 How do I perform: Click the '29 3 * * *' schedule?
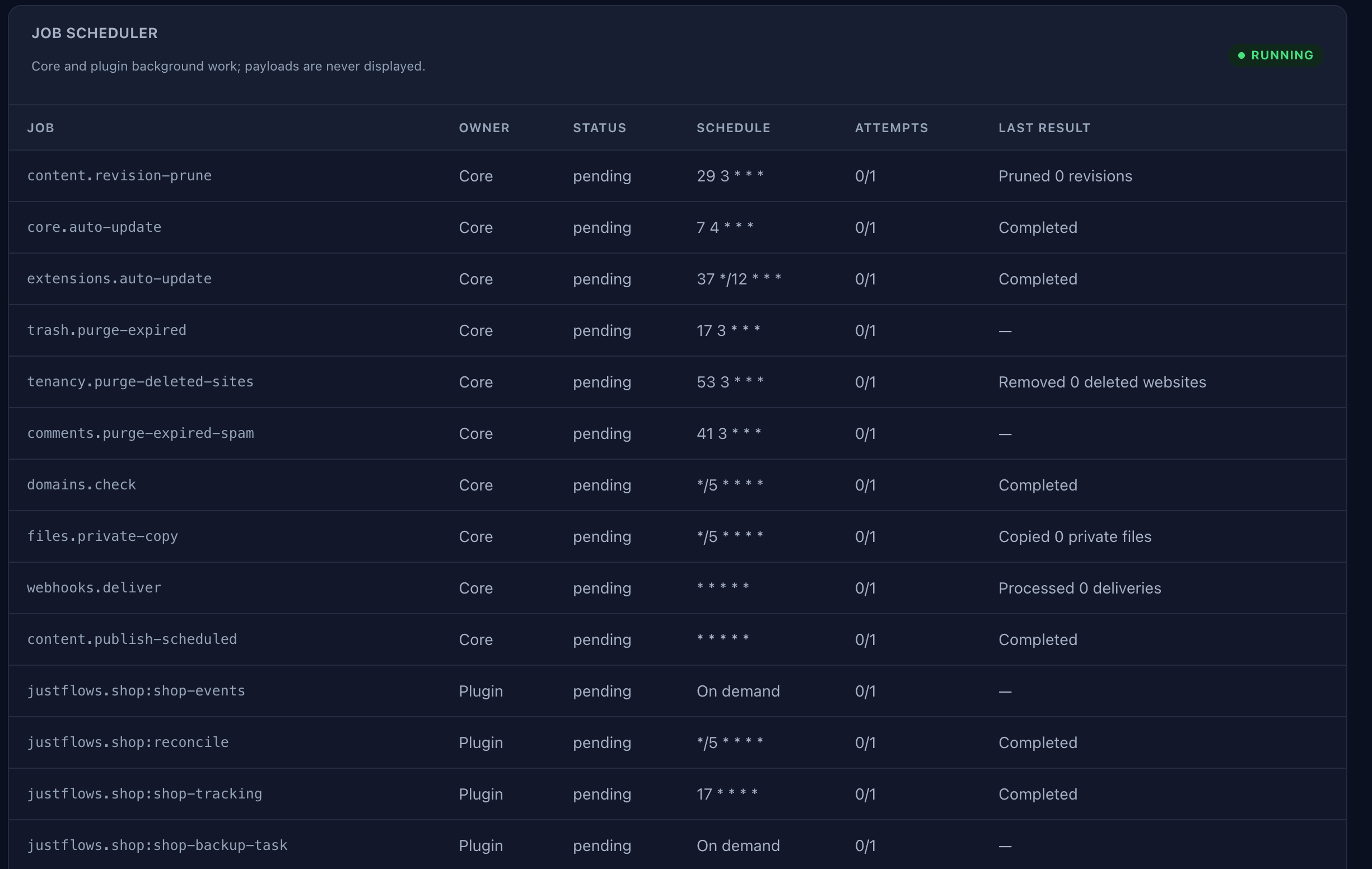(730, 176)
